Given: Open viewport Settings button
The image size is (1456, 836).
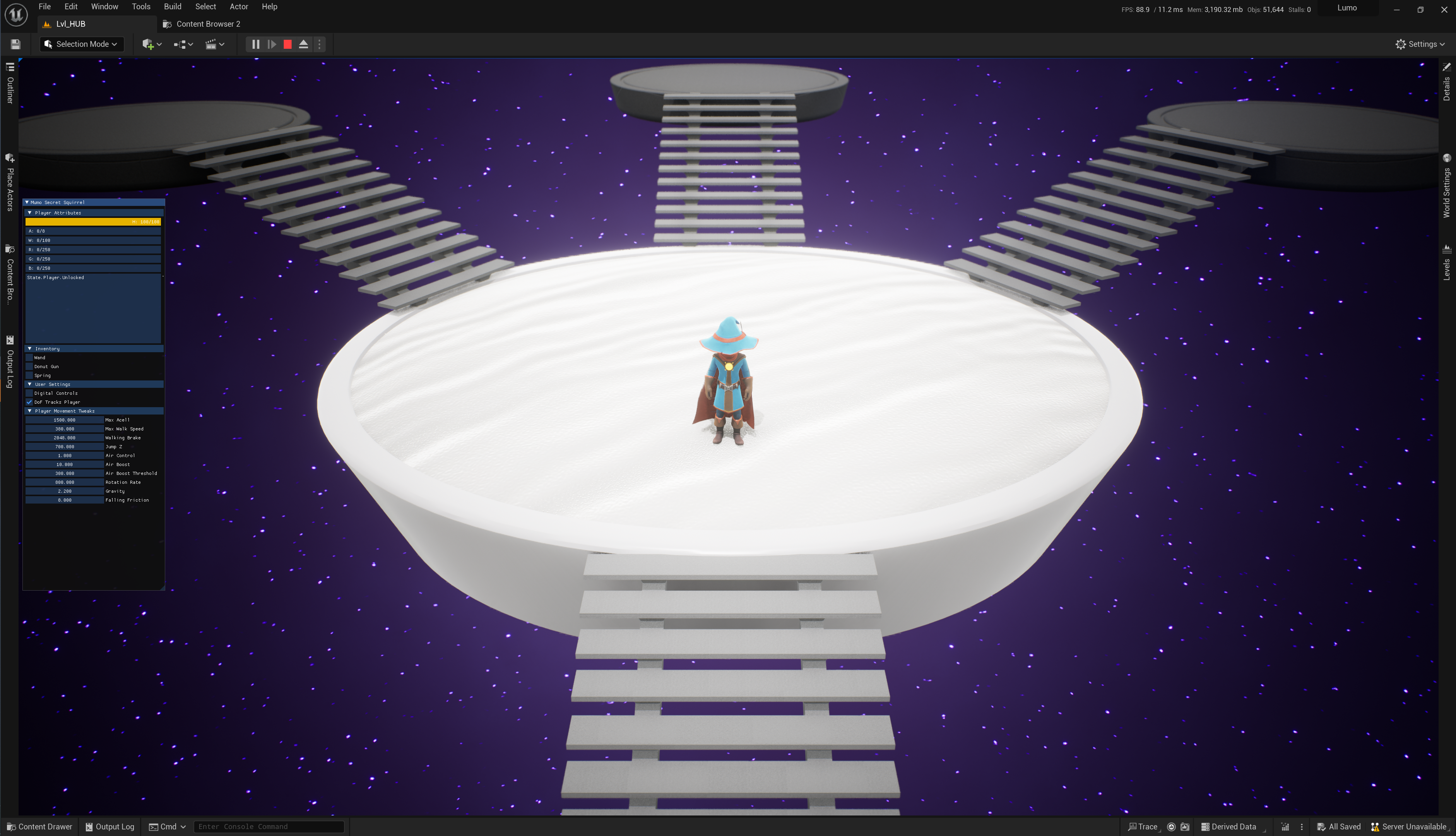Looking at the screenshot, I should point(1420,44).
